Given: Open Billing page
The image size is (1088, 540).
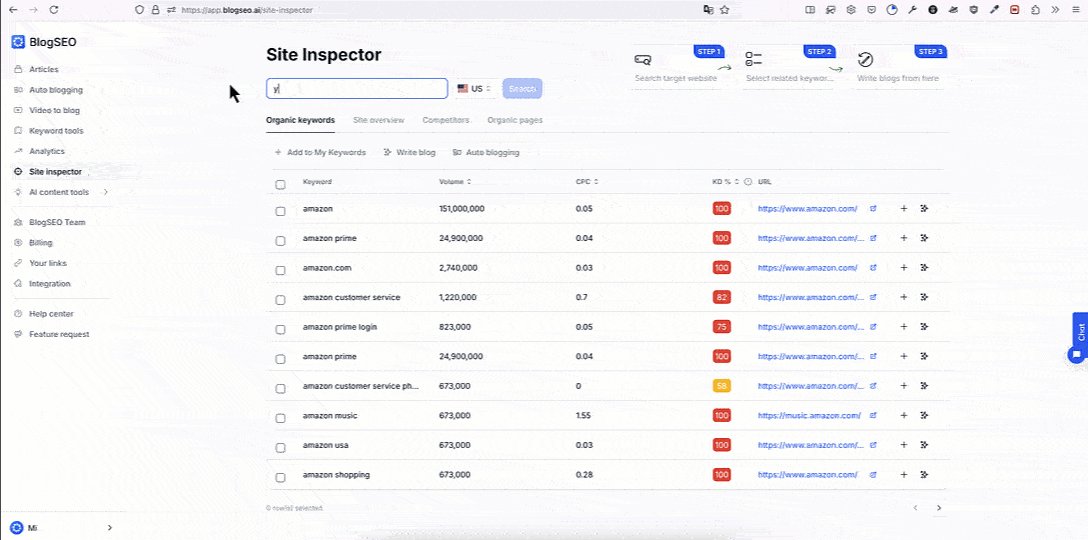Looking at the screenshot, I should (x=40, y=243).
